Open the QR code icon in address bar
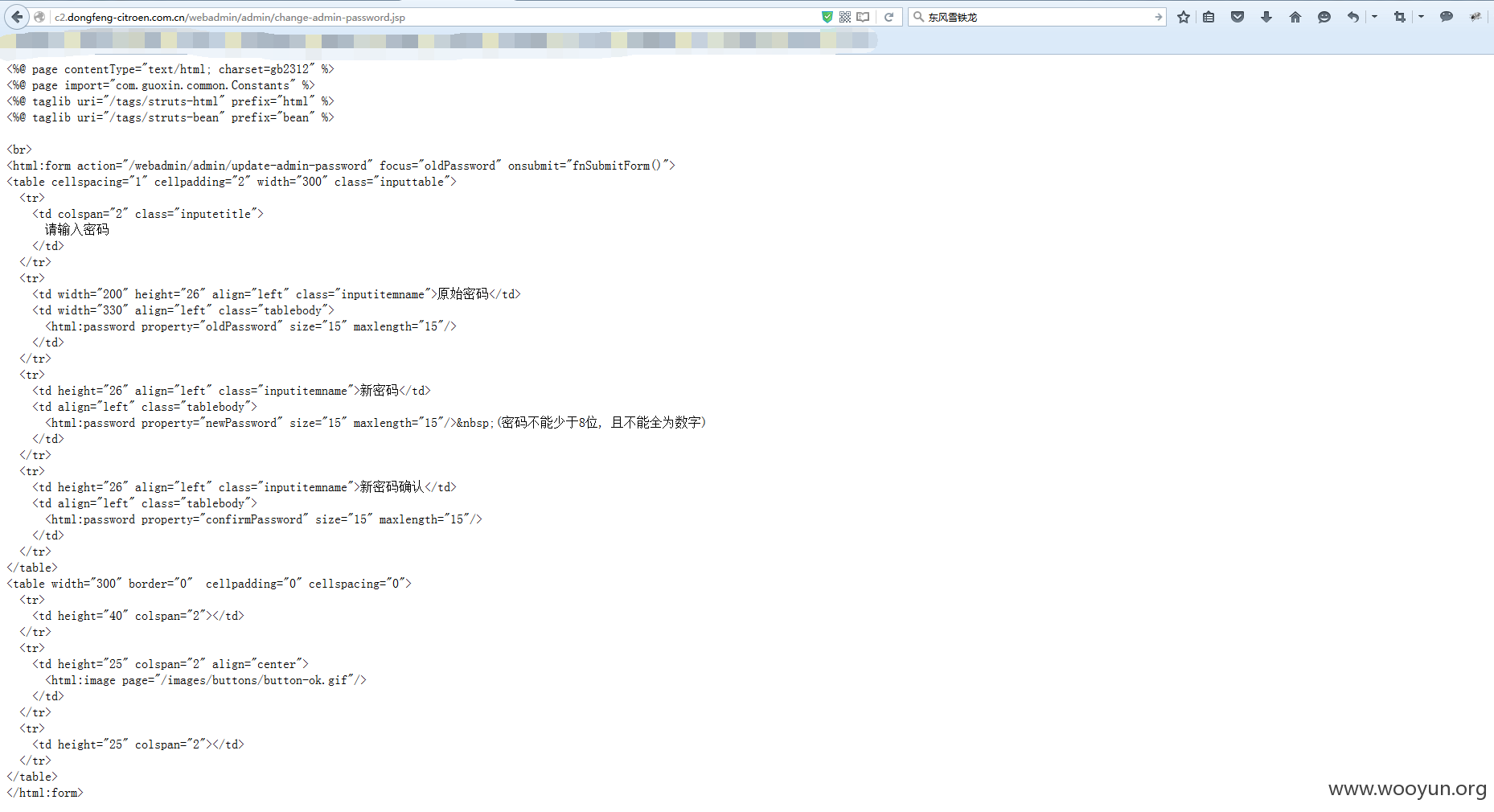The height and width of the screenshot is (812, 1494). 845,17
